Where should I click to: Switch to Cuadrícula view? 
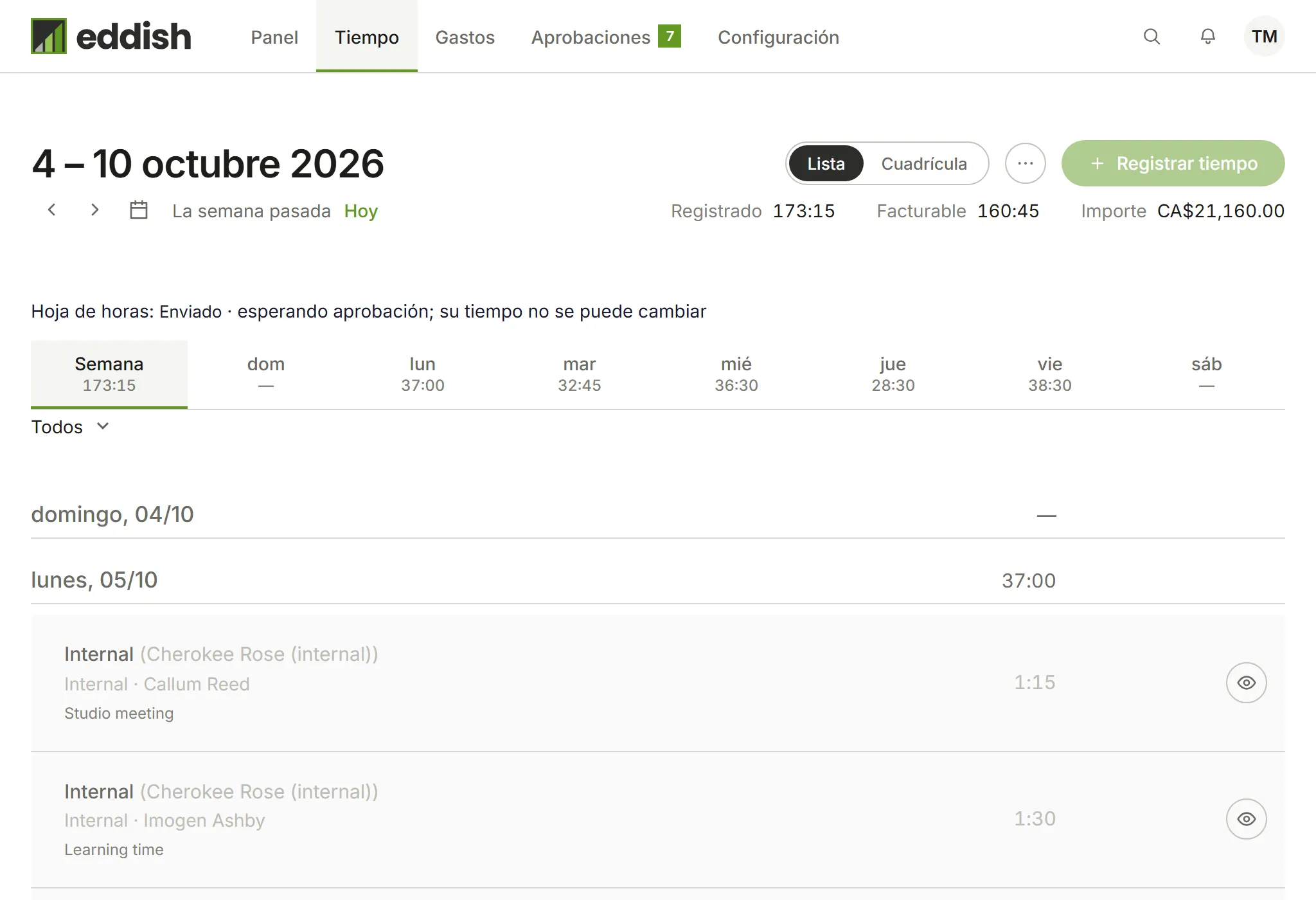[x=924, y=163]
